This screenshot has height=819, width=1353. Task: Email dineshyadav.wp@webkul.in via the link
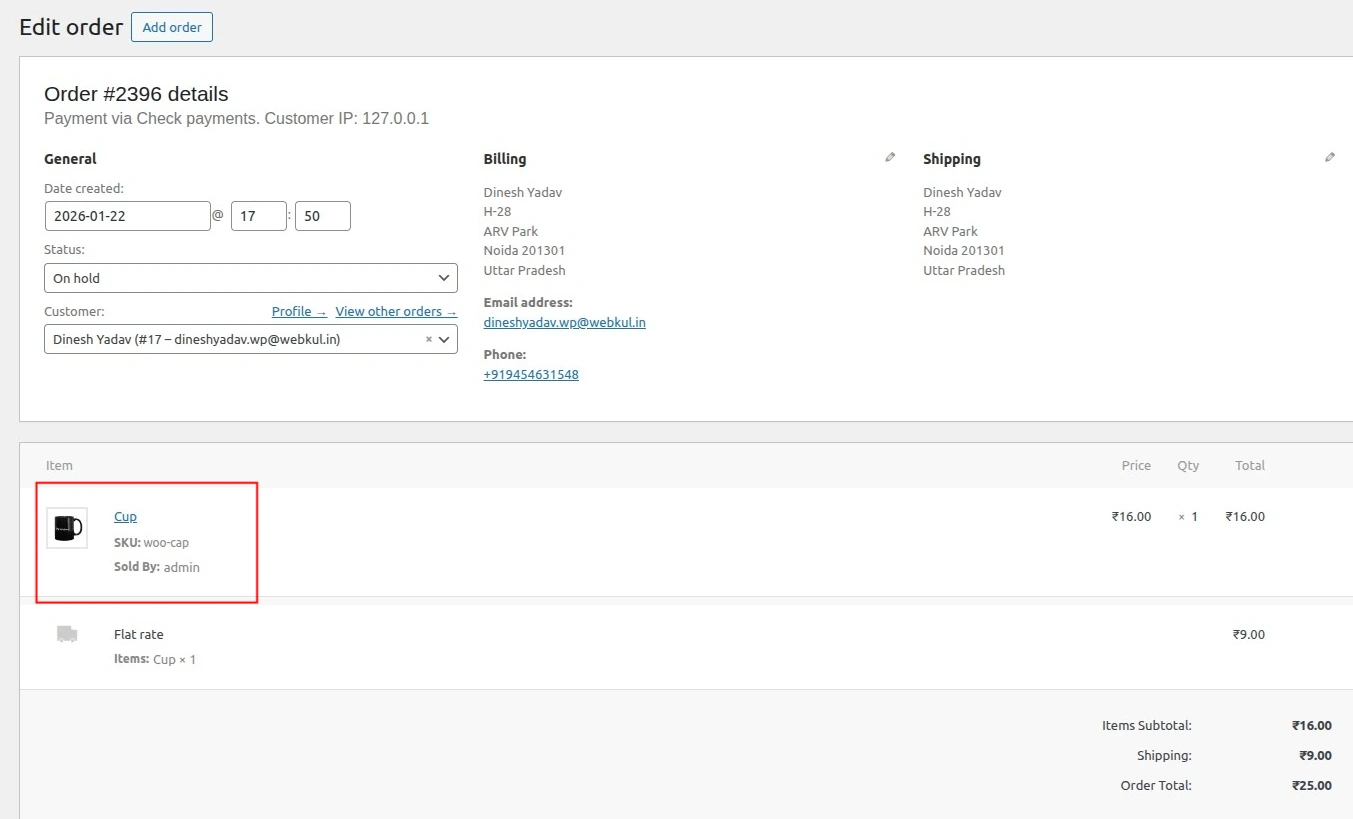pyautogui.click(x=564, y=322)
